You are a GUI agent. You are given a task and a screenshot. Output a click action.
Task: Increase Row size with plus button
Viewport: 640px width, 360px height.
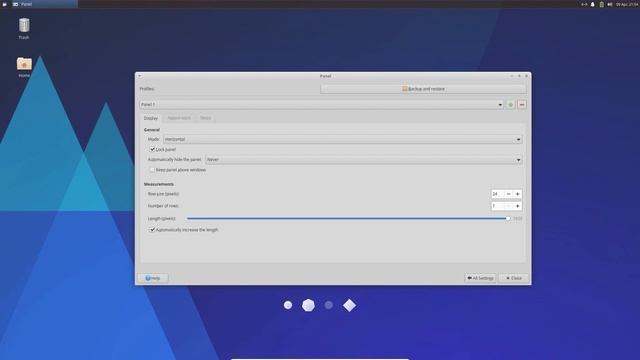[518, 194]
